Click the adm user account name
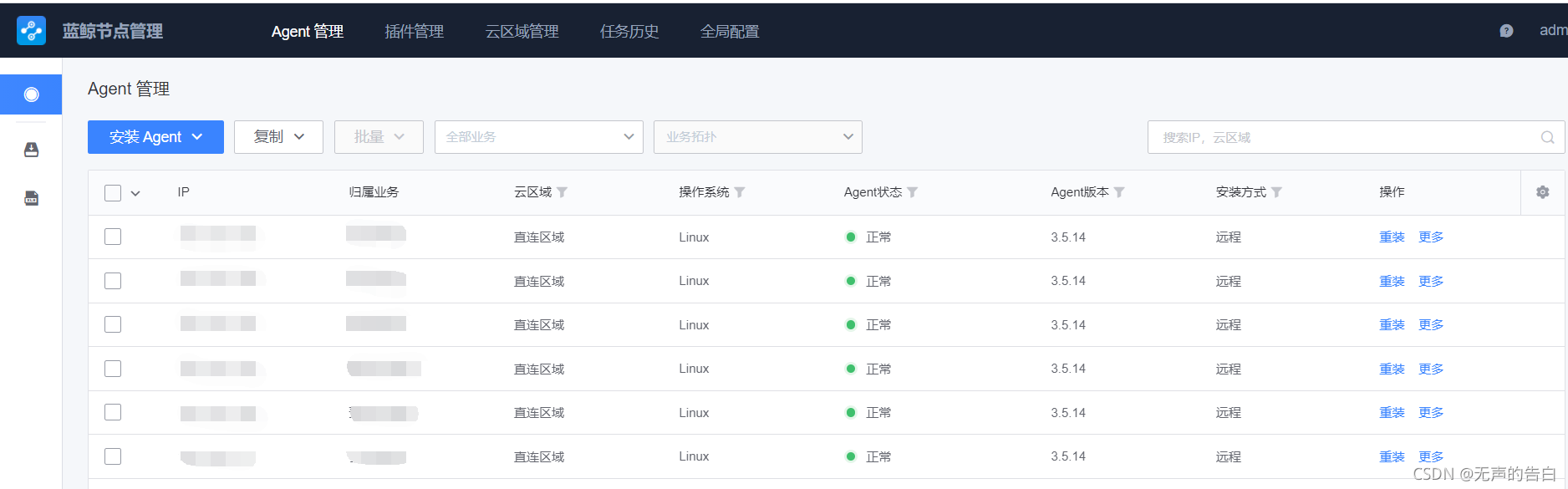Viewport: 1568px width, 489px height. click(x=1553, y=30)
